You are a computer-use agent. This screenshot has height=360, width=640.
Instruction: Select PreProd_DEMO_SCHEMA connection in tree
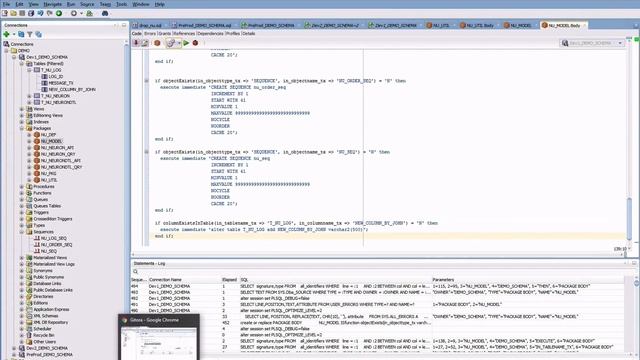coord(49,355)
